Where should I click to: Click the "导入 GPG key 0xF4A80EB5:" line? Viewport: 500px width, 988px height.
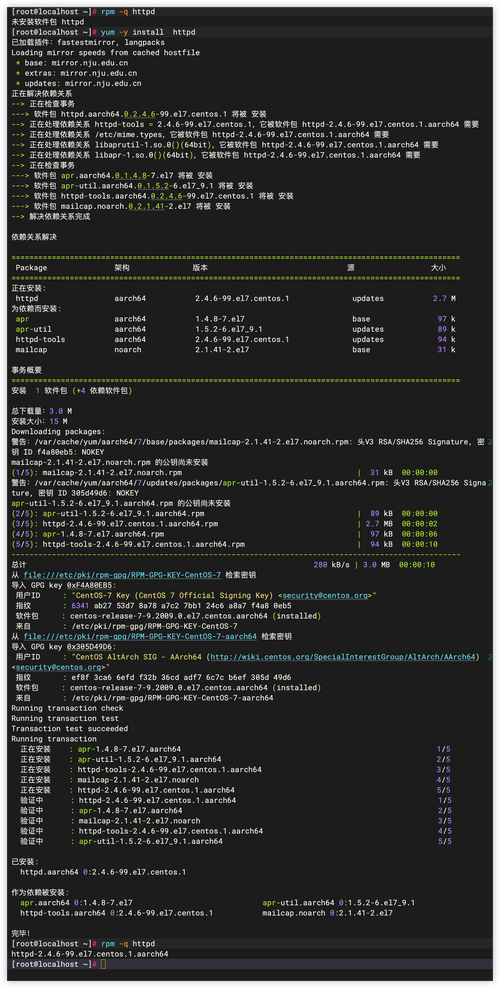64,585
